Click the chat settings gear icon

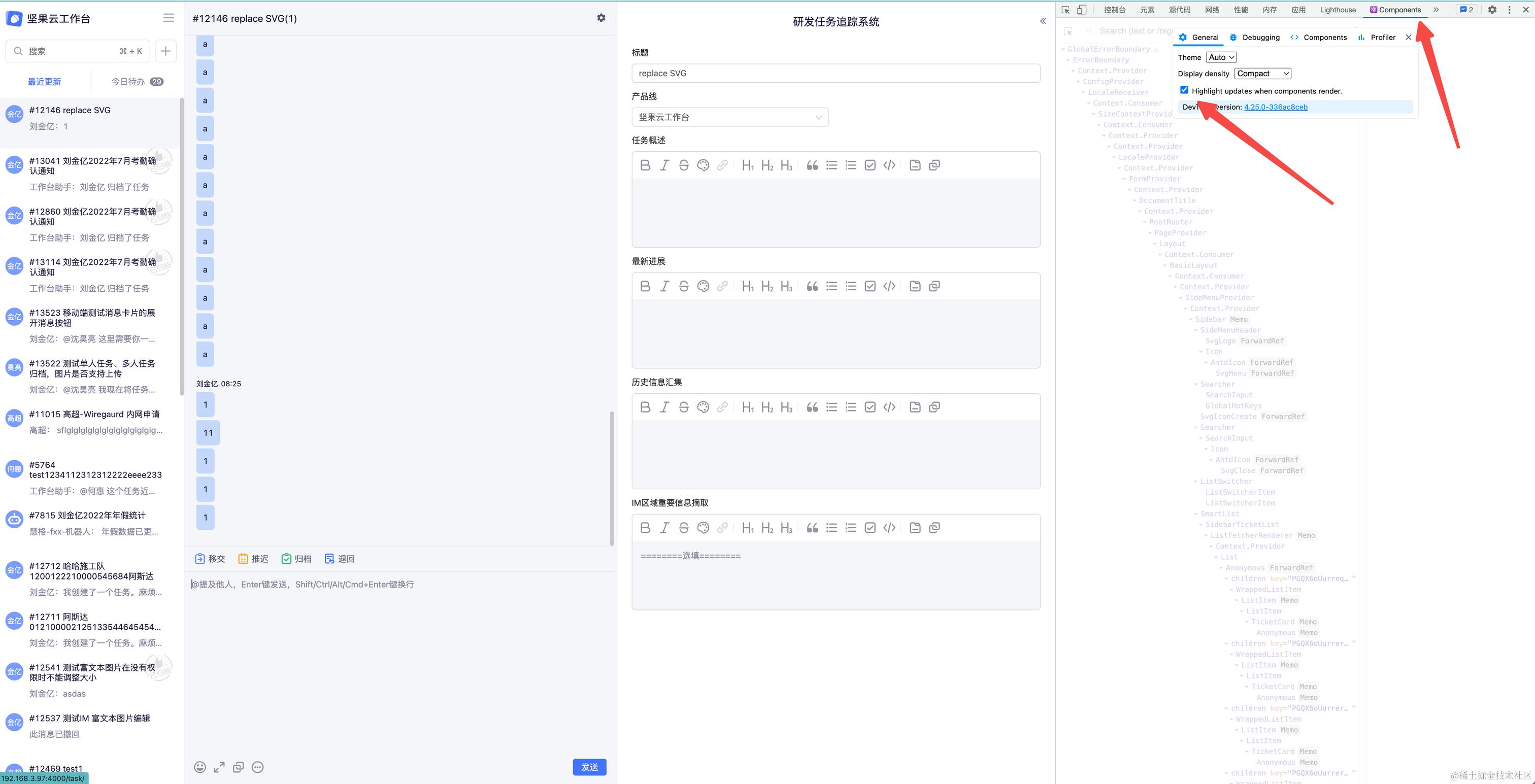(x=601, y=18)
